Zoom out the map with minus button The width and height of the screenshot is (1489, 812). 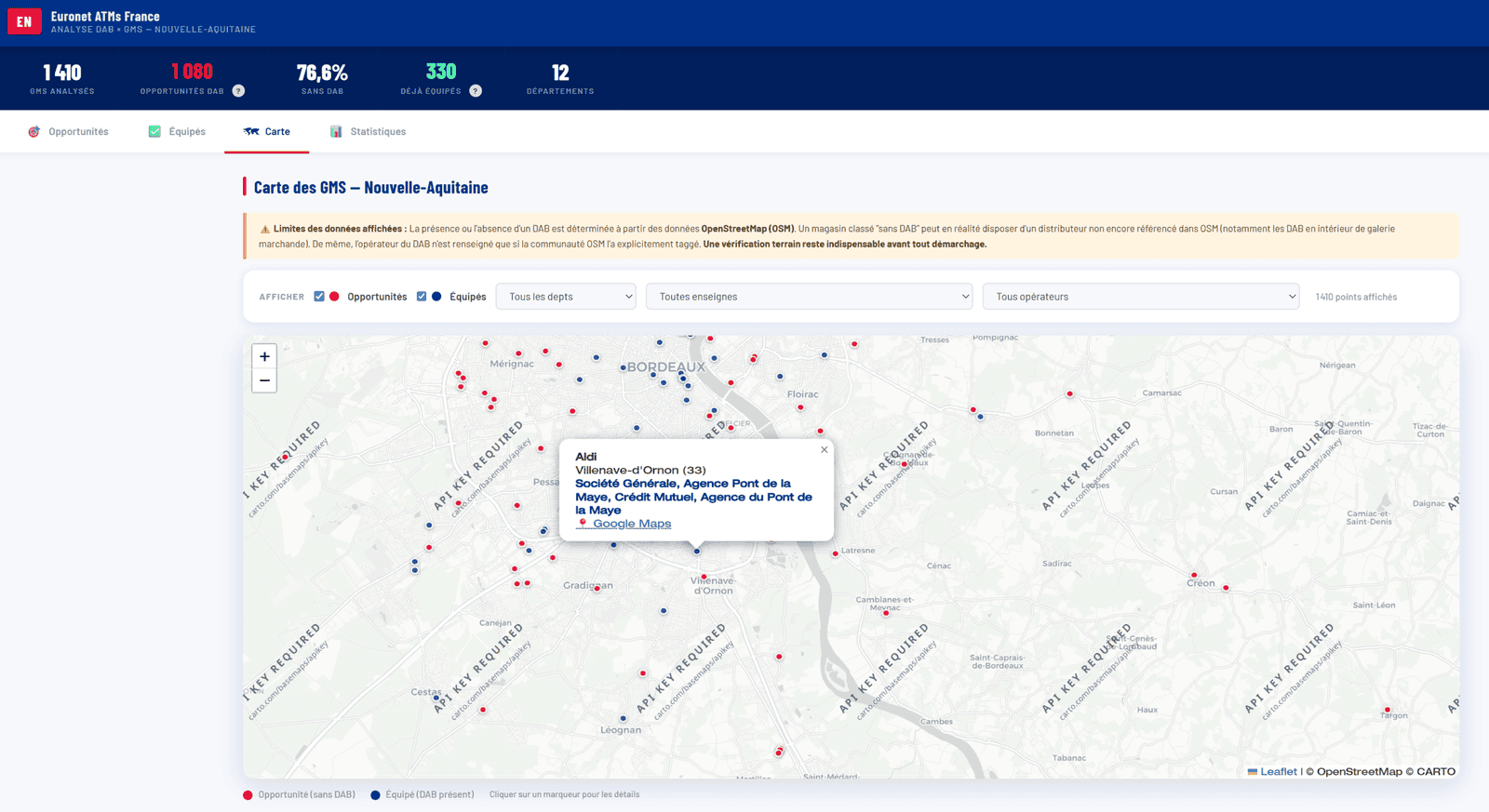pyautogui.click(x=264, y=380)
